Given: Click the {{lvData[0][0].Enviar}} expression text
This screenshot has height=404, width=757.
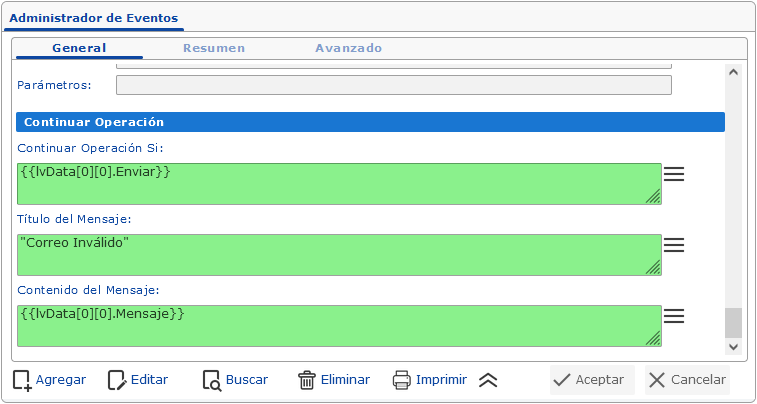Looking at the screenshot, I should (x=96, y=171).
